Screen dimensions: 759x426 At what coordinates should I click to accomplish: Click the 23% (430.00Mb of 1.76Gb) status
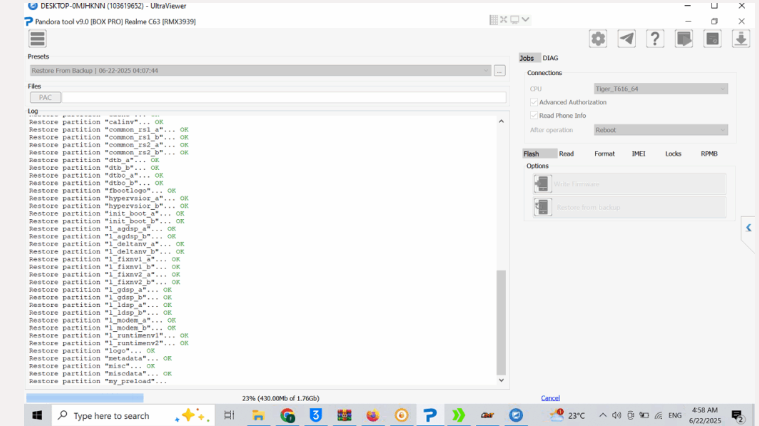pyautogui.click(x=280, y=398)
